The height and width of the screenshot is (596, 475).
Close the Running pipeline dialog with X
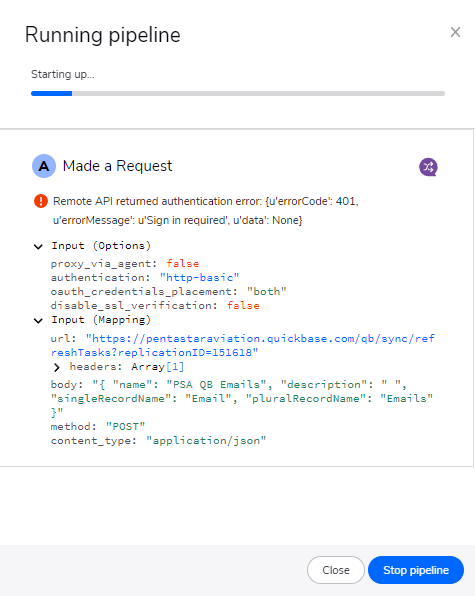click(x=455, y=32)
